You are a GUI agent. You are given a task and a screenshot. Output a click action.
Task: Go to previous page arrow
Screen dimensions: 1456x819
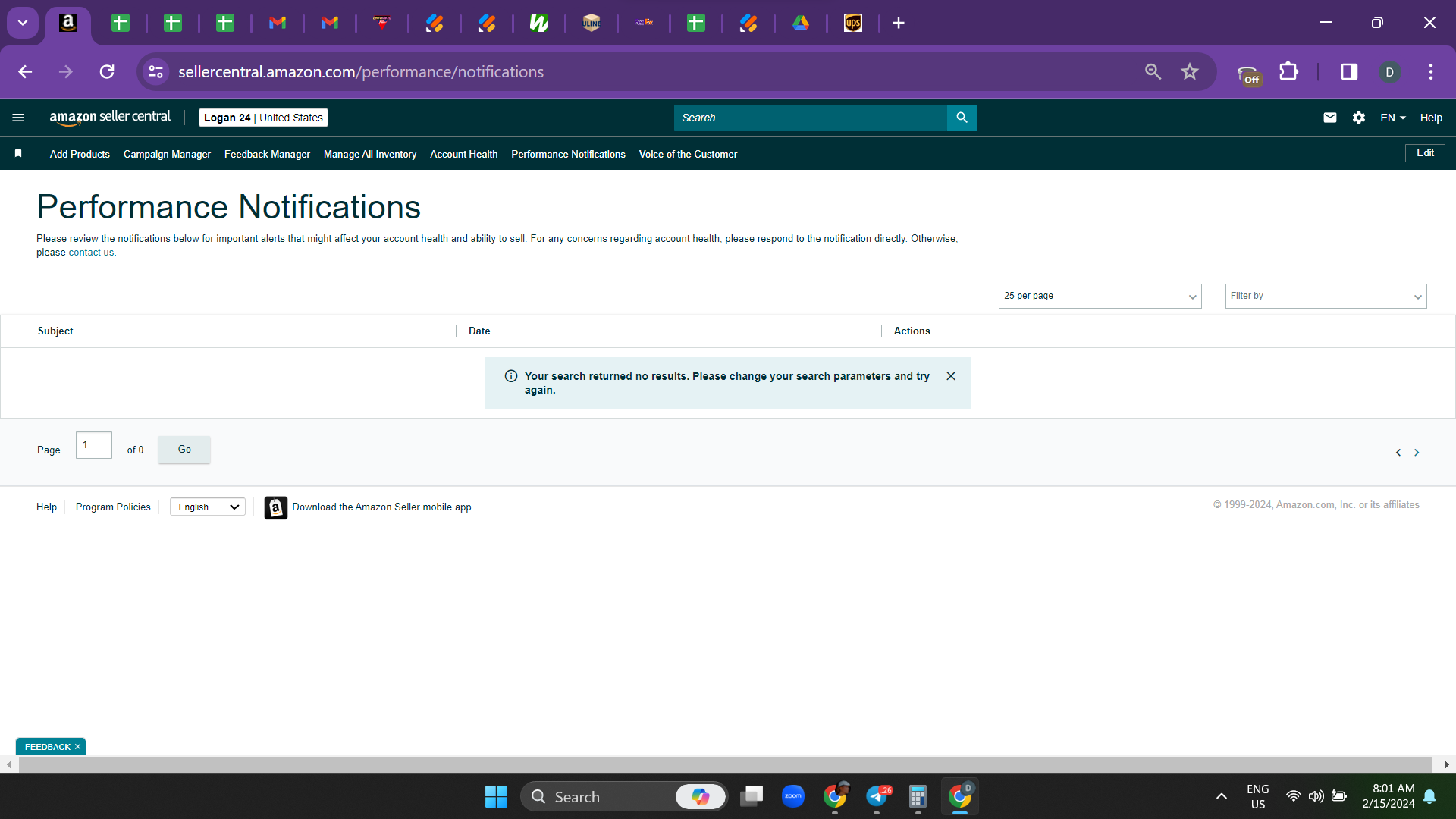pos(1398,453)
